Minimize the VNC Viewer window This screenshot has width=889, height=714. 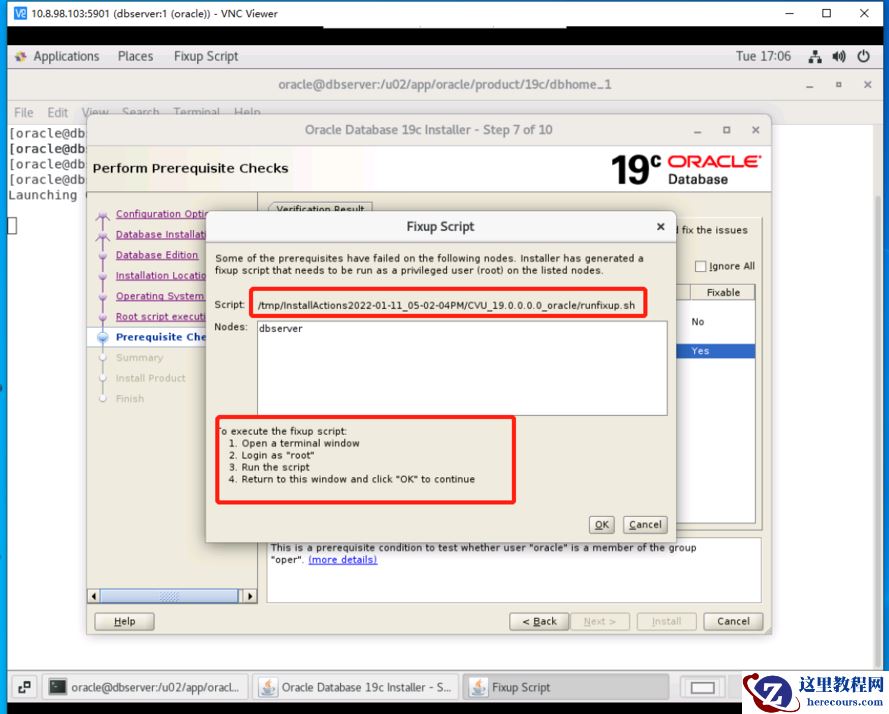pos(789,13)
